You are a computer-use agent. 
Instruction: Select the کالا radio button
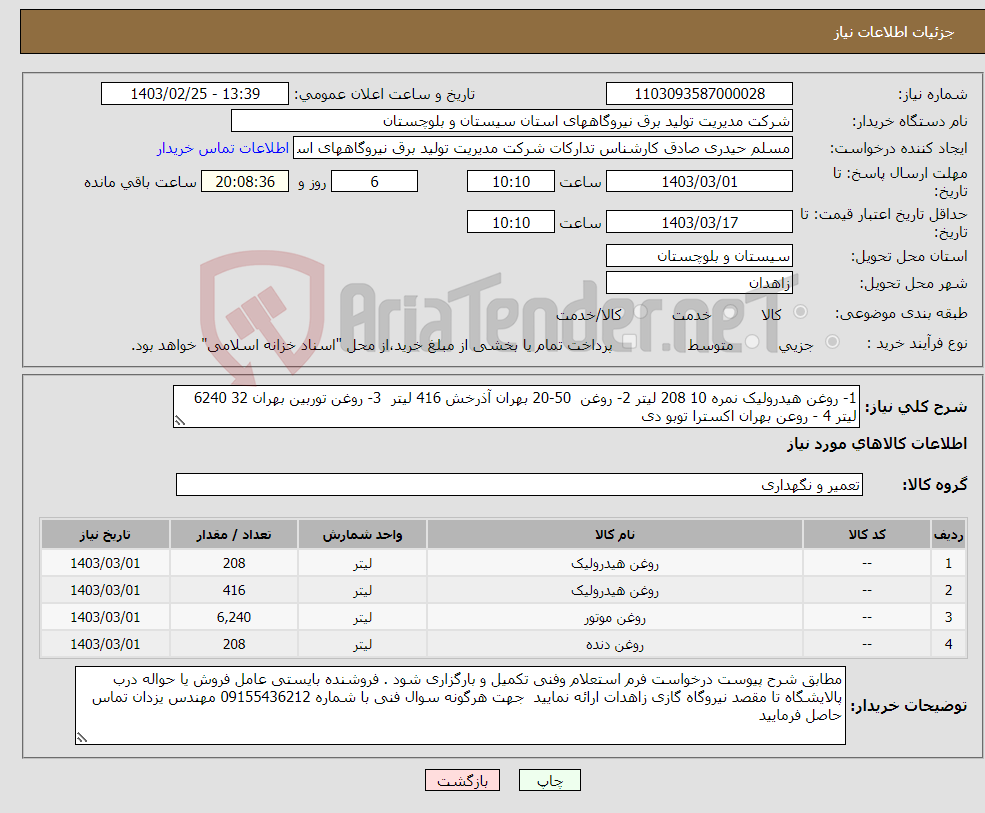[x=800, y=312]
